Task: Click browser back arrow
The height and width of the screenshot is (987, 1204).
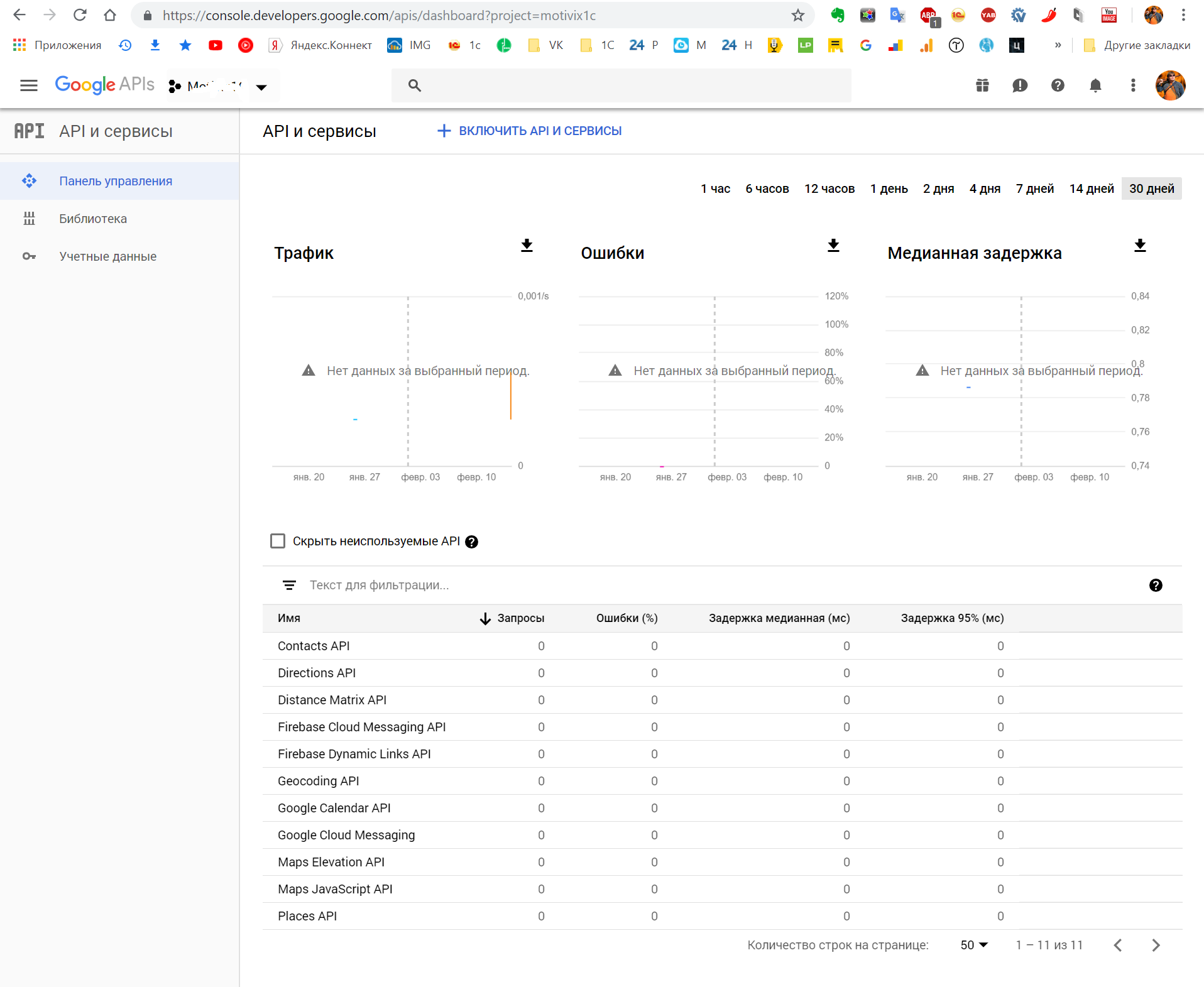Action: [19, 15]
